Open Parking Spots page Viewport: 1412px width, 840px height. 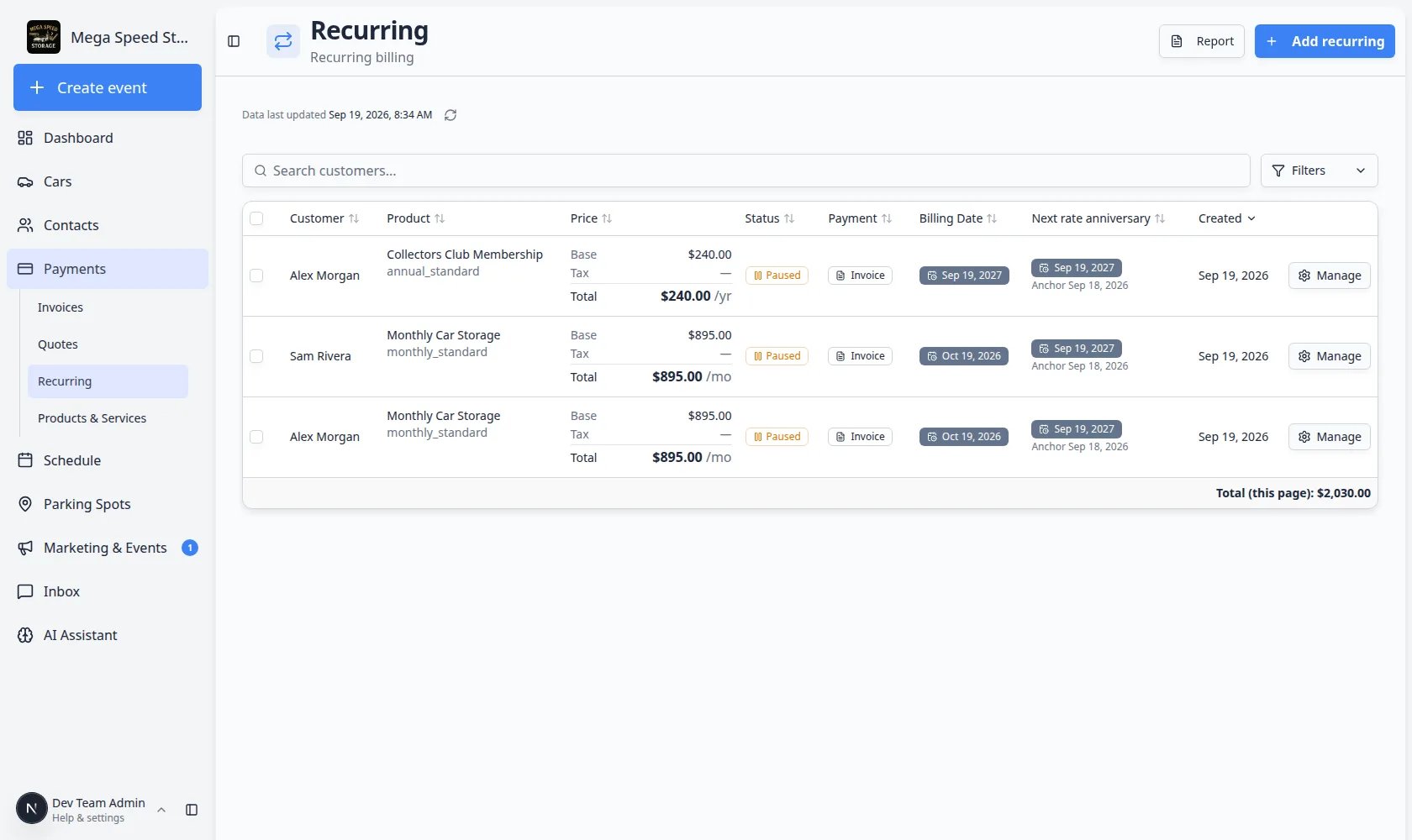coord(108,504)
